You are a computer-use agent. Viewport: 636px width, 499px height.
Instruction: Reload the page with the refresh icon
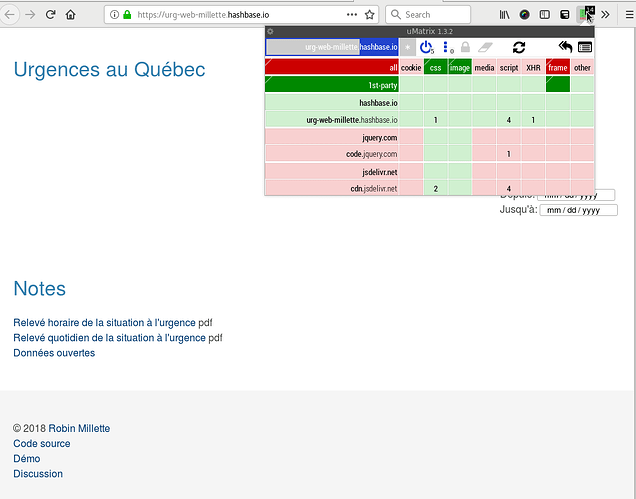(x=50, y=15)
